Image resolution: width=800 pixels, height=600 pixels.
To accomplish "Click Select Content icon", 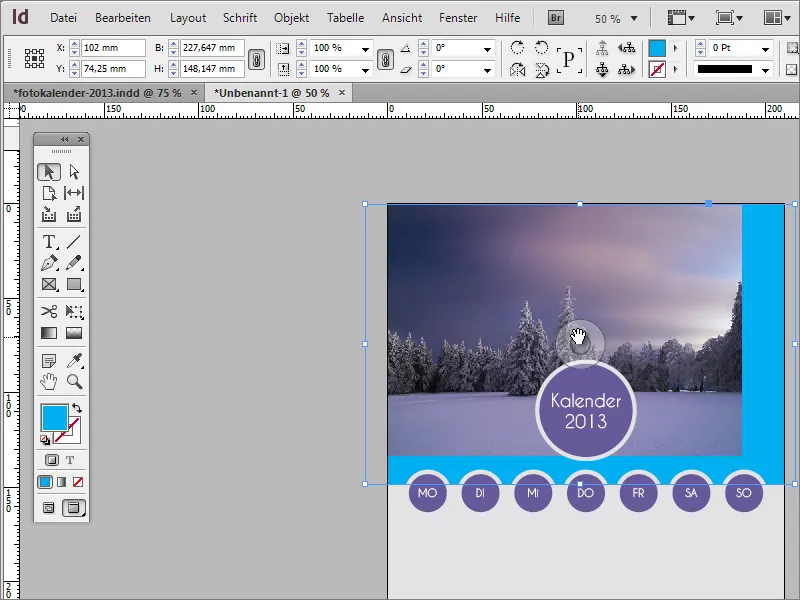I will [602, 70].
